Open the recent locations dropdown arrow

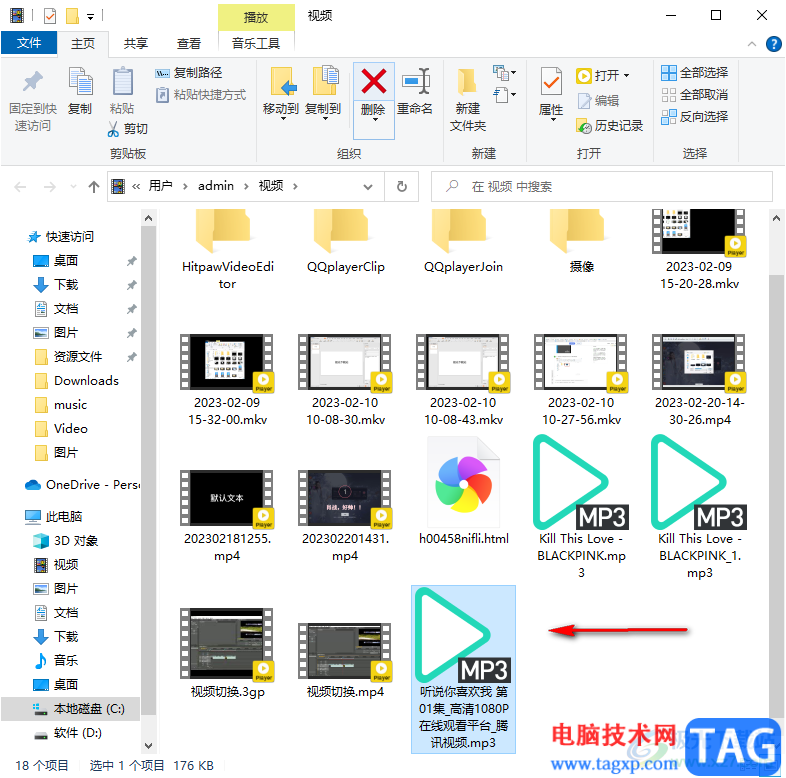coord(73,187)
